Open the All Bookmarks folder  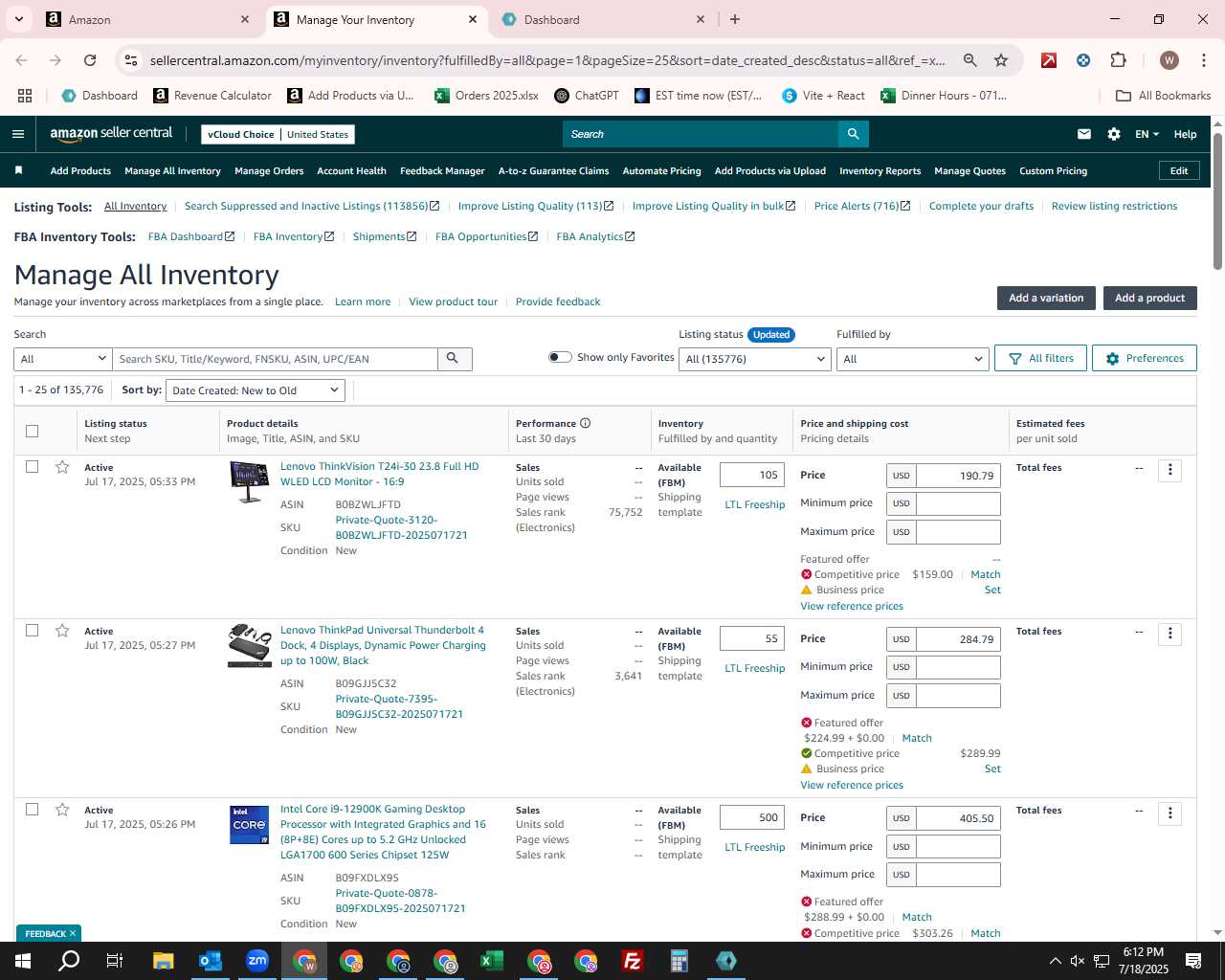coord(1164,96)
